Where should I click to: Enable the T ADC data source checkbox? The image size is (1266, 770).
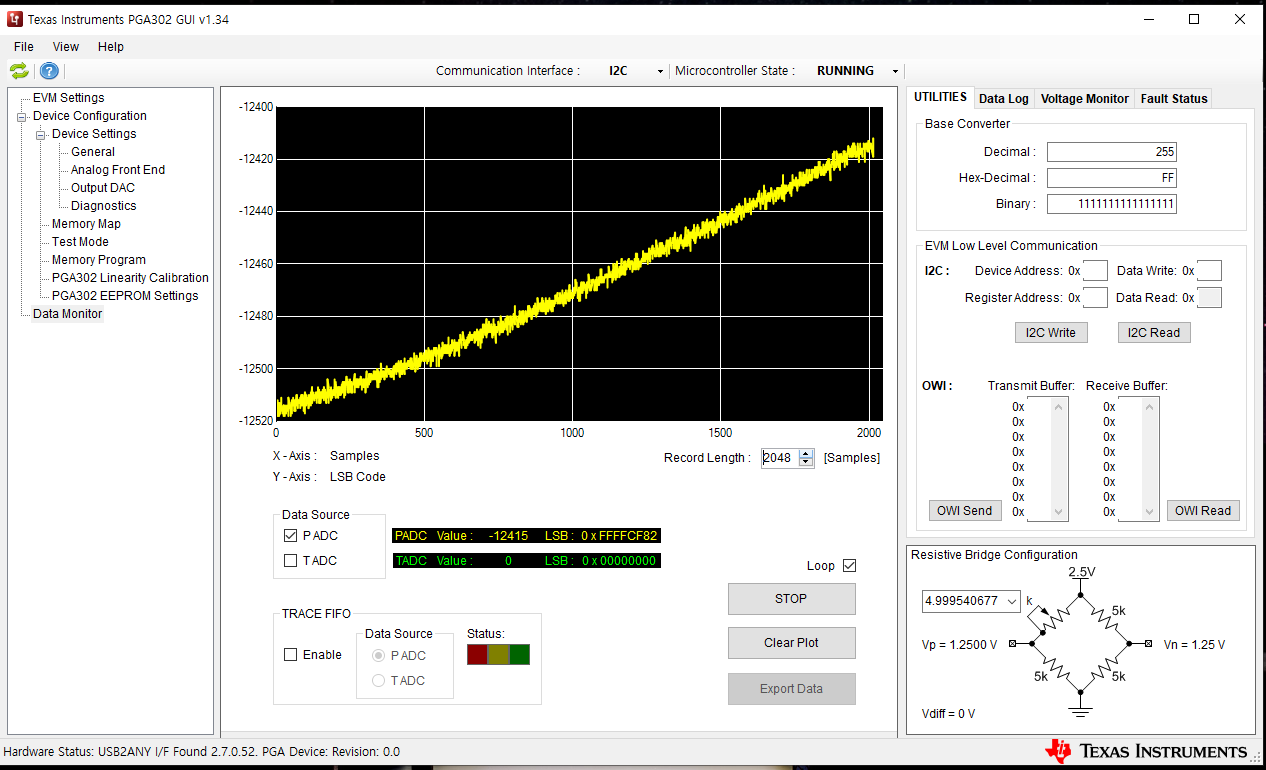(x=290, y=561)
